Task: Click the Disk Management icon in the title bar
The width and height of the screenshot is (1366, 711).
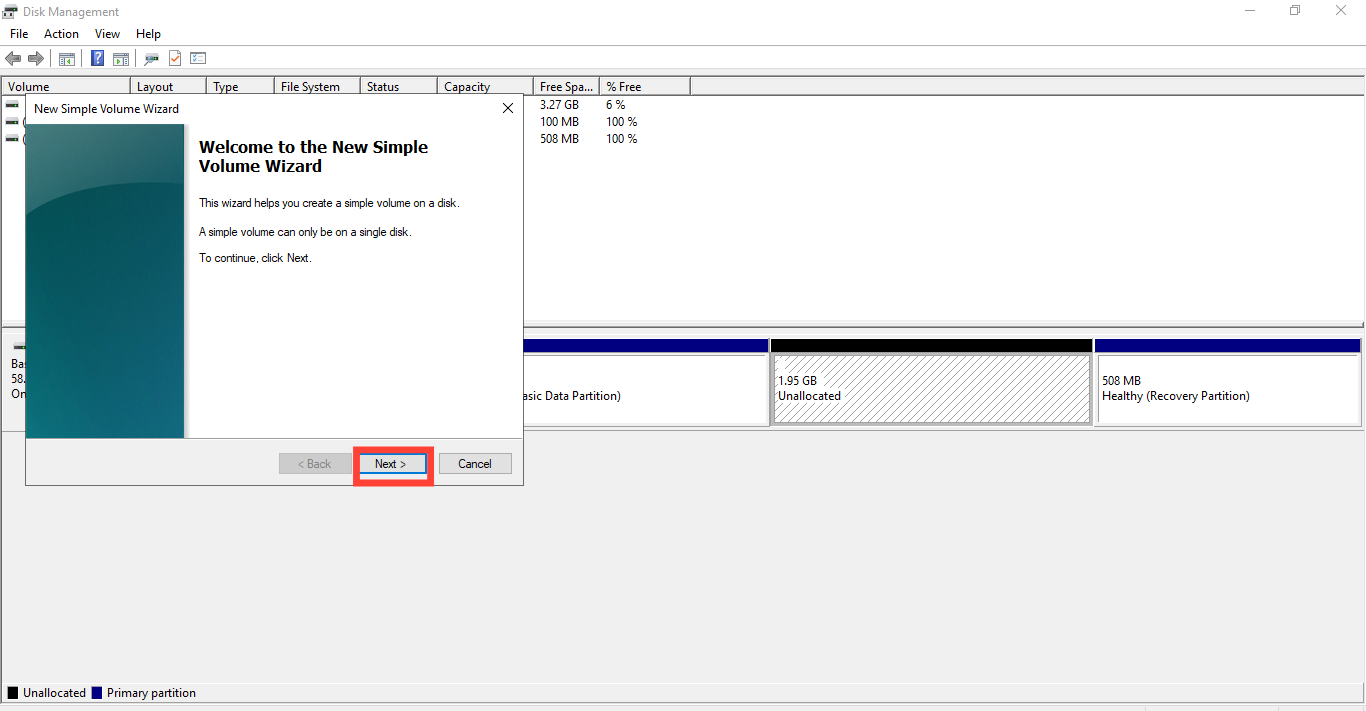Action: click(10, 11)
